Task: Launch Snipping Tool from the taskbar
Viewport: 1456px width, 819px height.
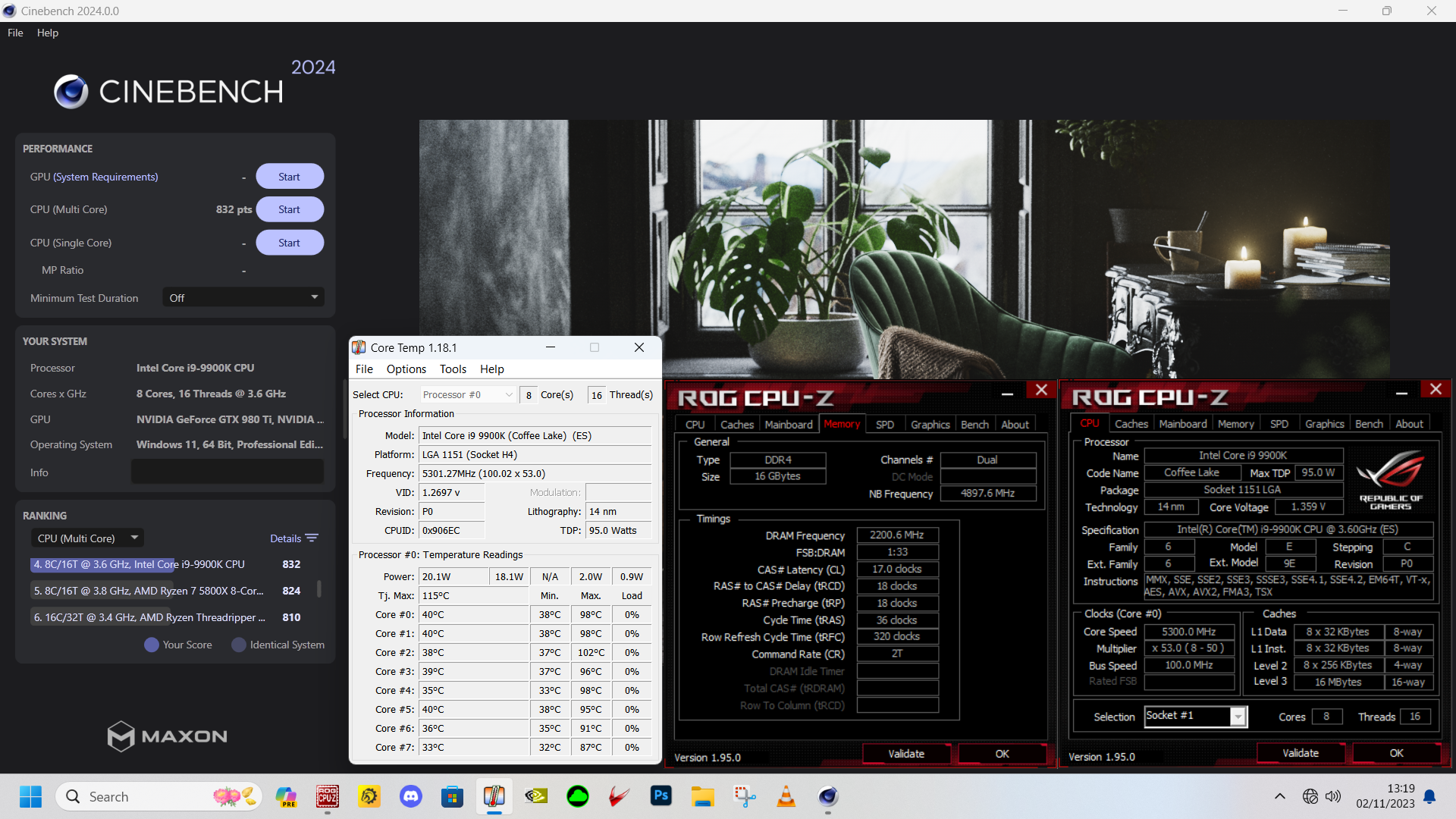Action: [x=745, y=796]
